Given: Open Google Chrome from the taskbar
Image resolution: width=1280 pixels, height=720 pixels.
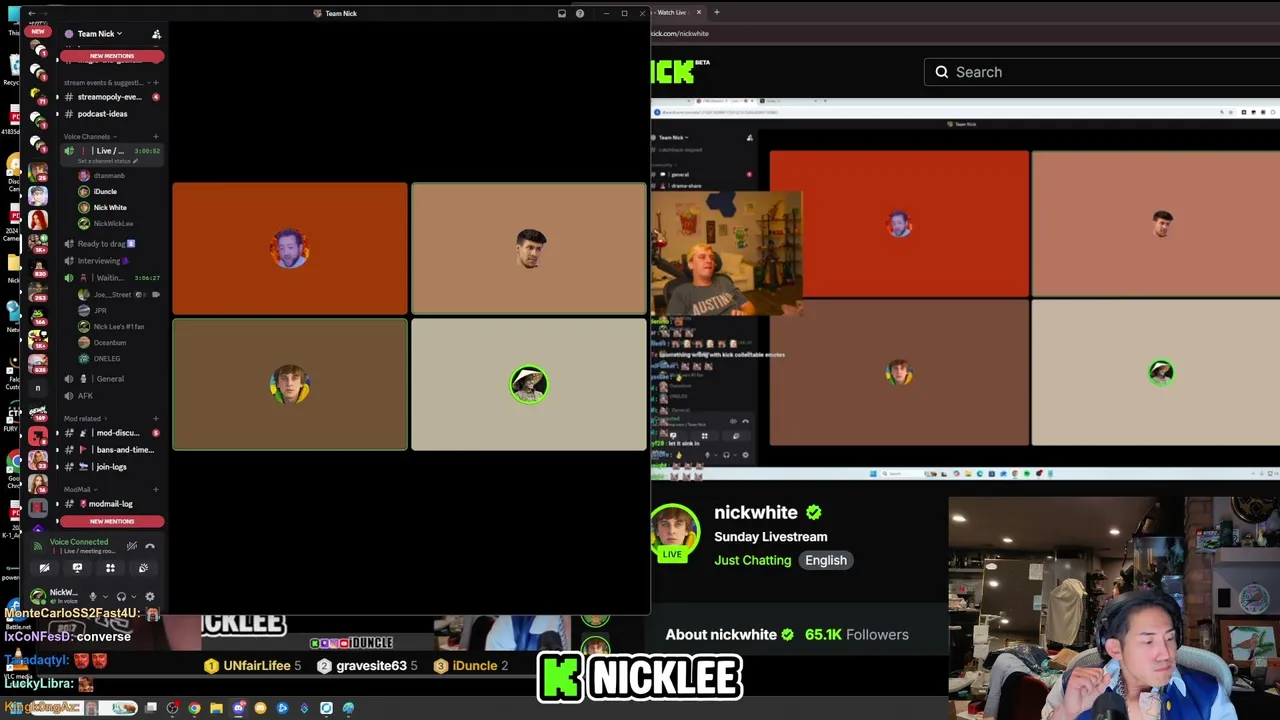Looking at the screenshot, I should [194, 708].
